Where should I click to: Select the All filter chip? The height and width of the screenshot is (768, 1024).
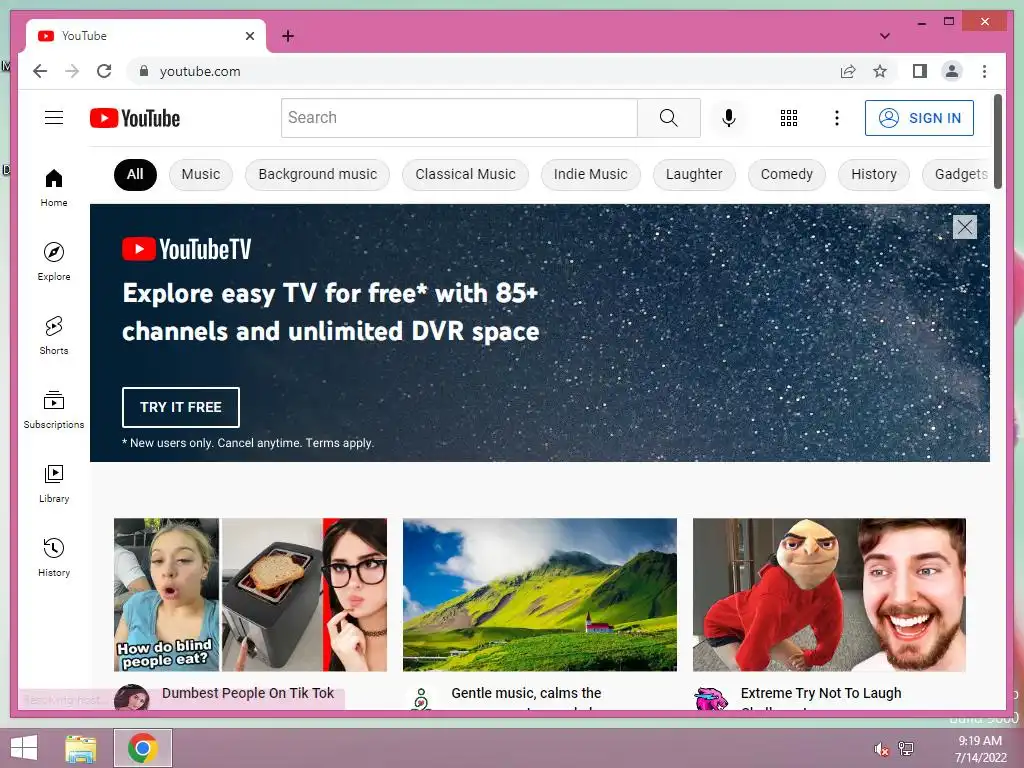pyautogui.click(x=135, y=174)
